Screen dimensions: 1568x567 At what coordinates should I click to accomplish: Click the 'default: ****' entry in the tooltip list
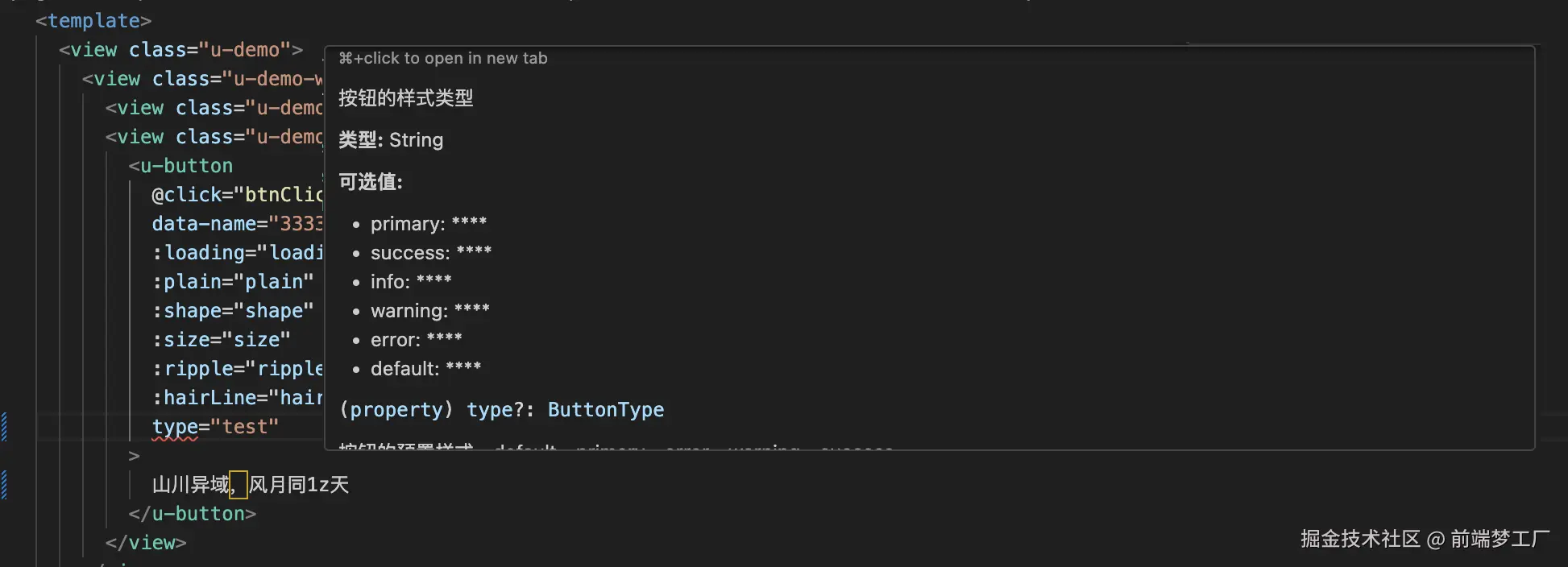(x=425, y=368)
